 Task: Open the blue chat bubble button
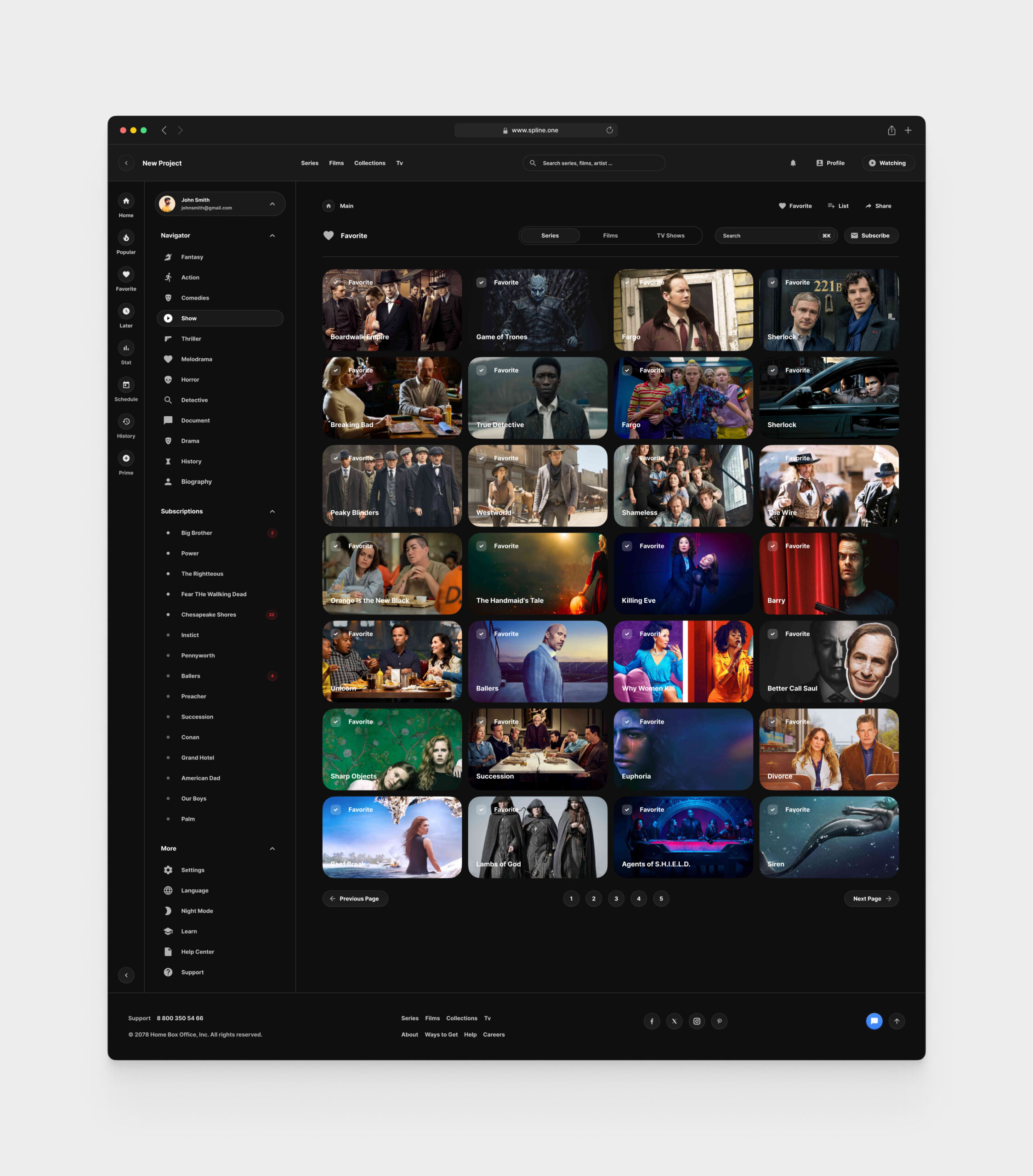(x=874, y=1021)
